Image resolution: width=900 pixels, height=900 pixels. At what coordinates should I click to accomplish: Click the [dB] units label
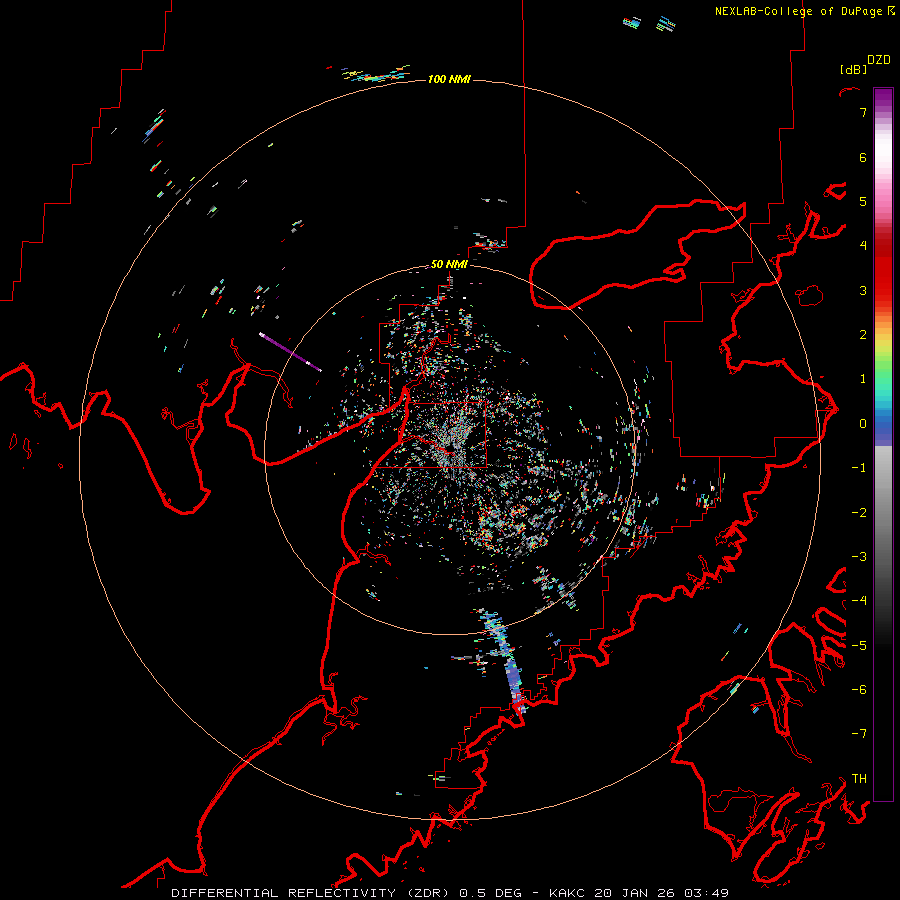click(853, 69)
